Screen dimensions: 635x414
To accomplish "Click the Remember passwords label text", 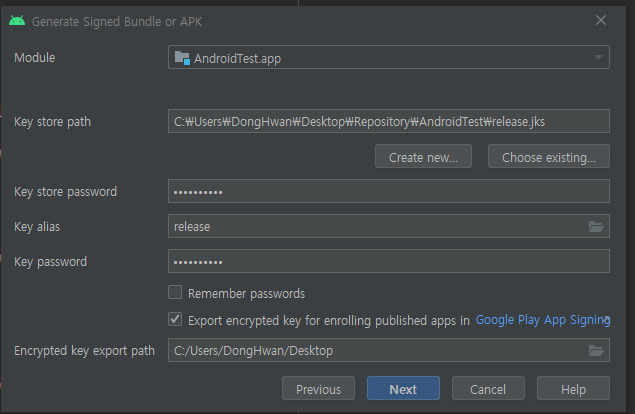I will coord(246,293).
